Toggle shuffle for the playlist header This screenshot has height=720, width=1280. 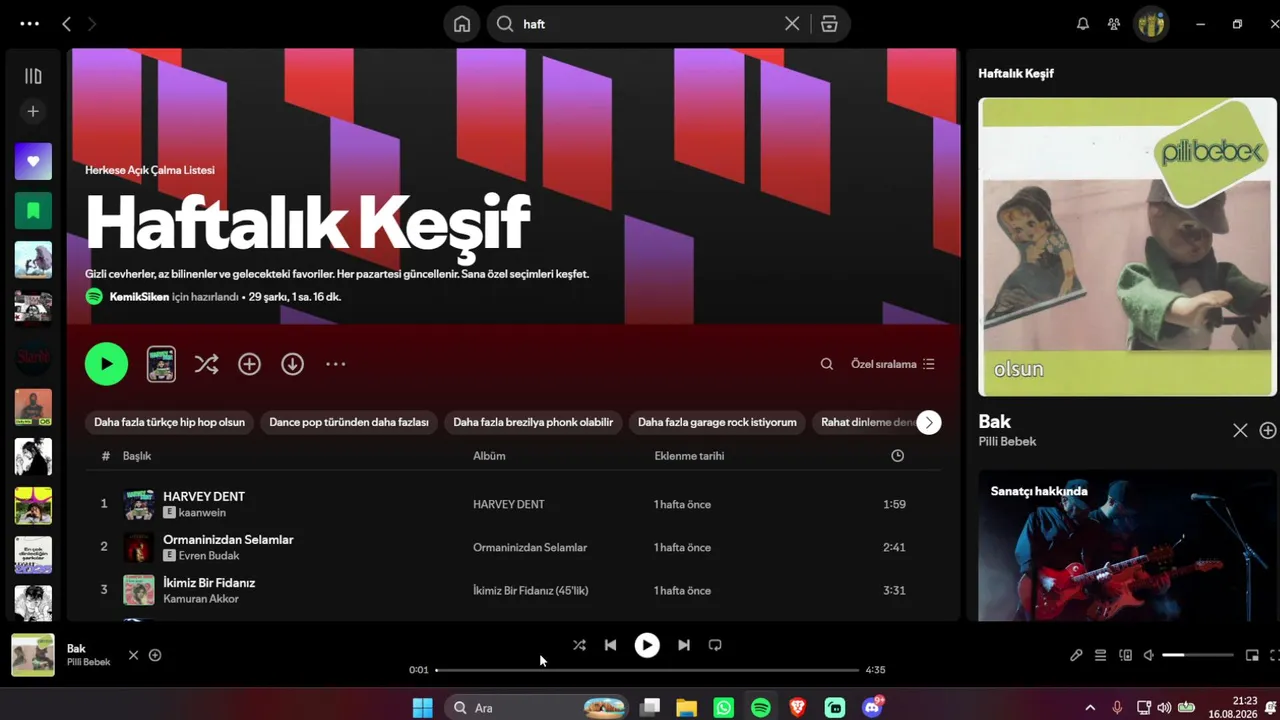click(206, 364)
